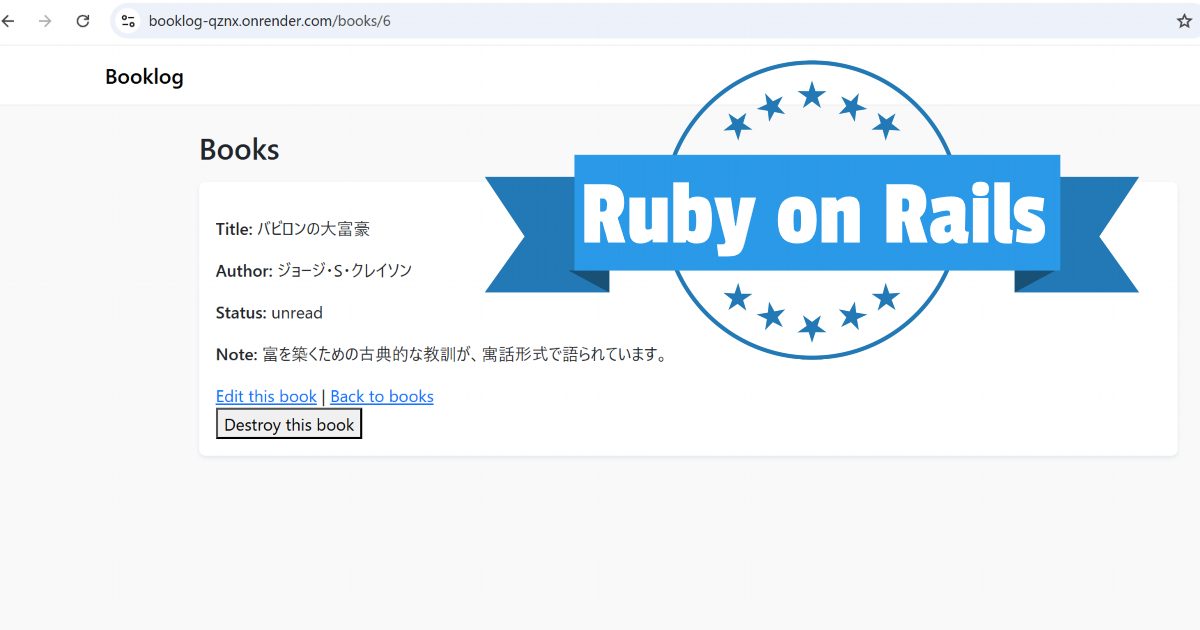Click the browser back arrow
1200x630 pixels.
(9, 21)
